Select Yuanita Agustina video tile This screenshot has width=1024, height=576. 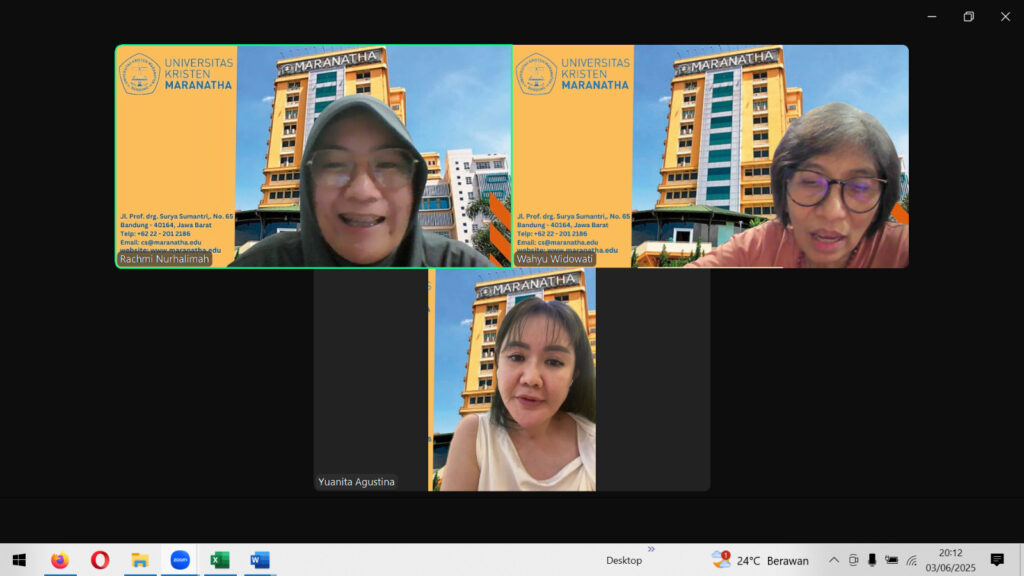[x=512, y=379]
